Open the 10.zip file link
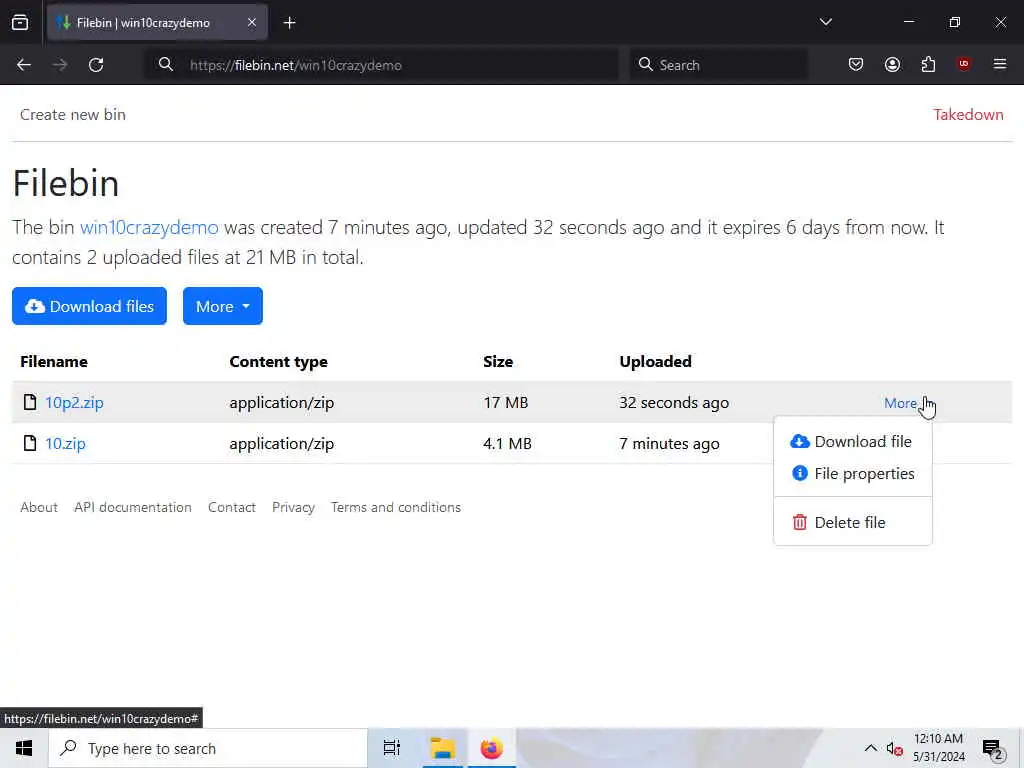Screen dimensions: 1024x768 click(x=65, y=443)
